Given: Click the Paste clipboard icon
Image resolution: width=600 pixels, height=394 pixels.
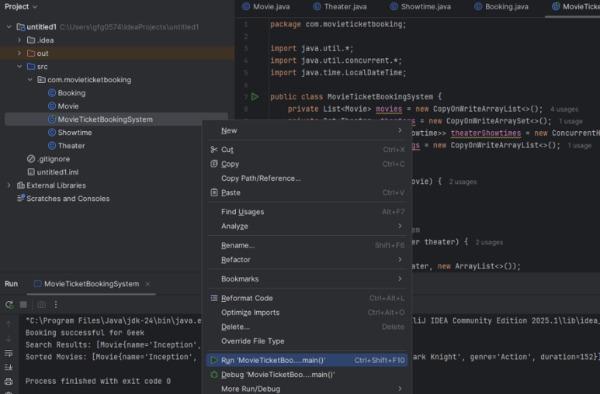Looking at the screenshot, I should (x=214, y=192).
